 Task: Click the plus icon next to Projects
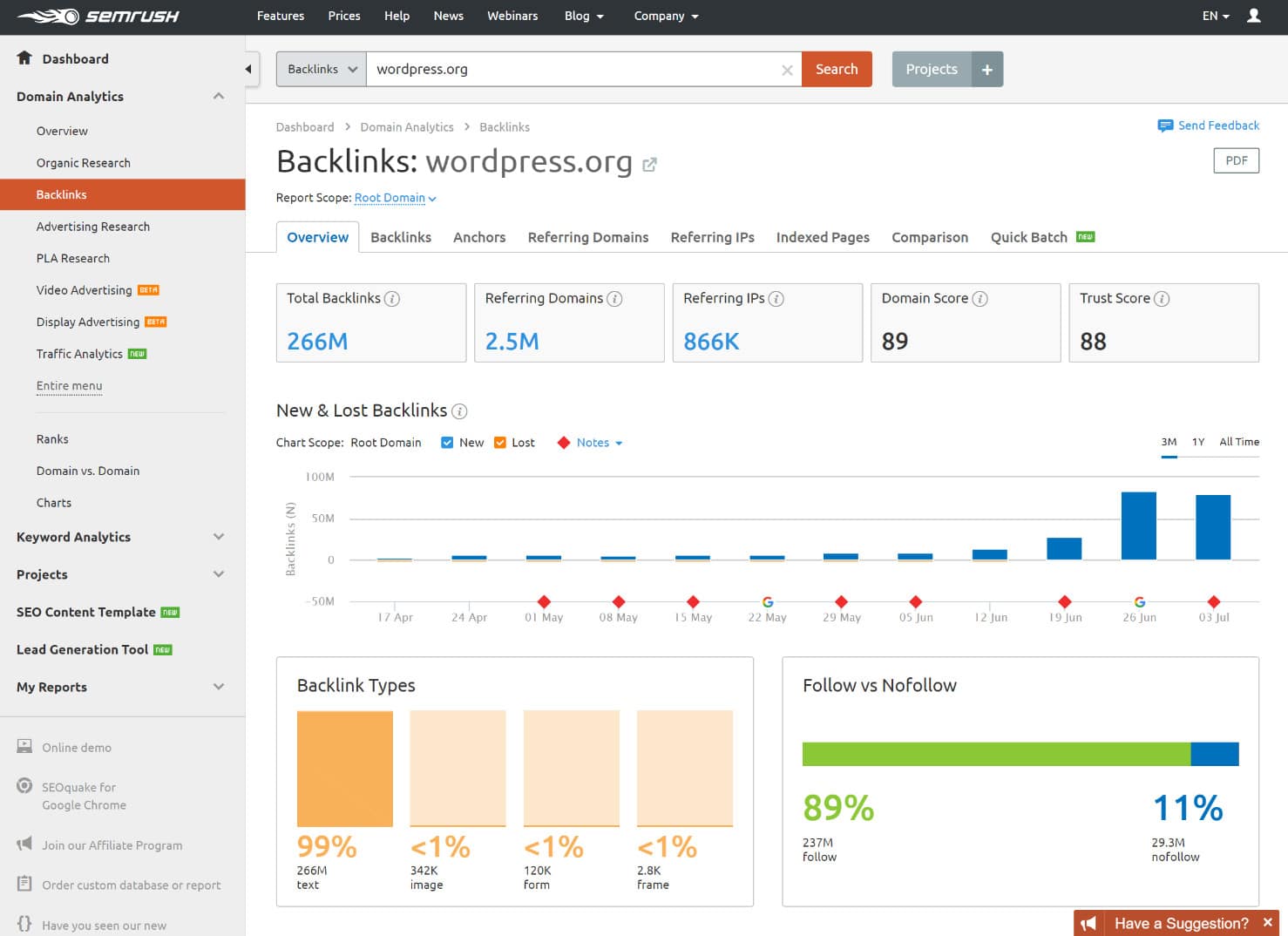[987, 69]
